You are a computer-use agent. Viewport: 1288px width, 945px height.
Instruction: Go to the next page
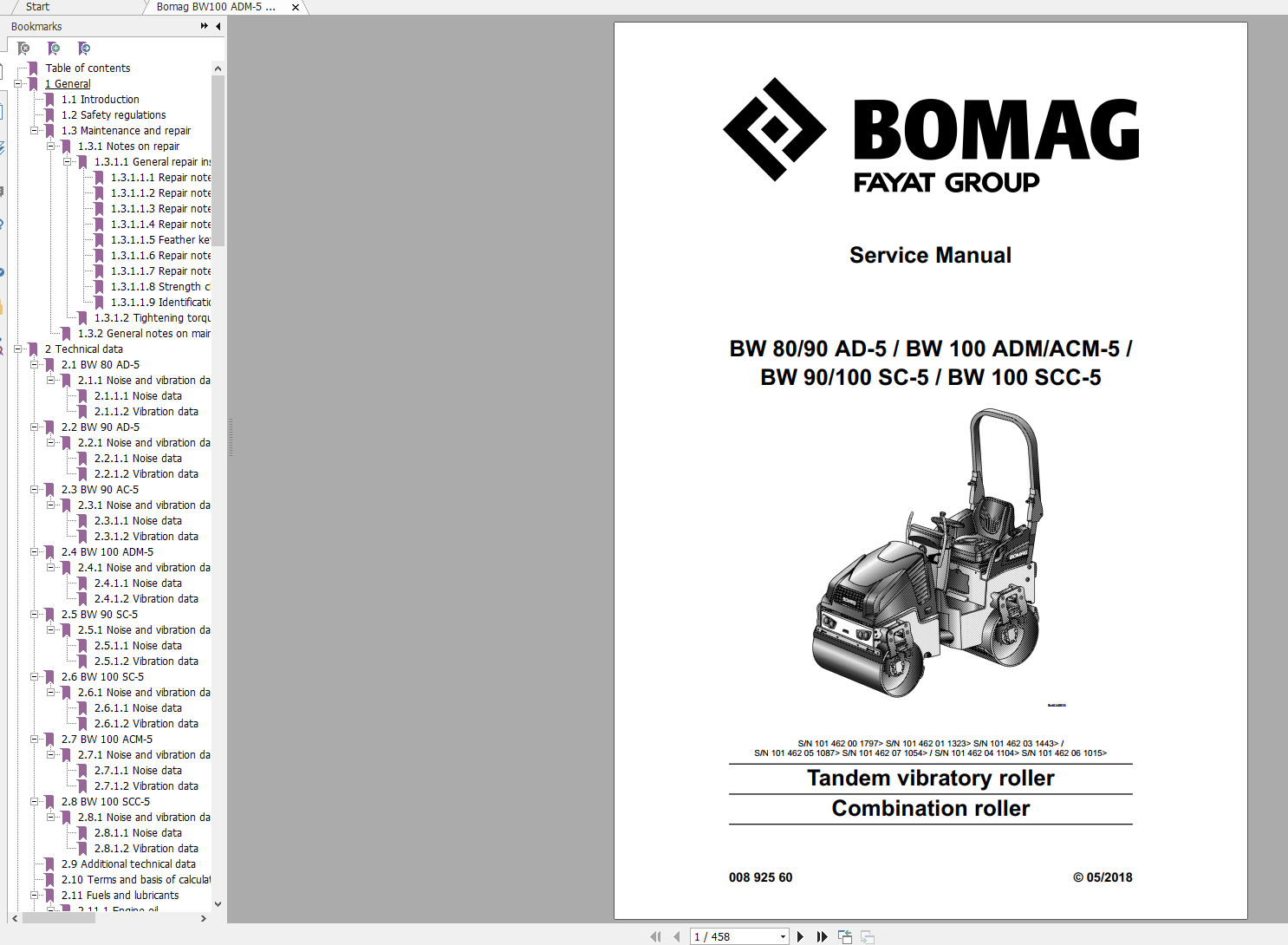800,936
